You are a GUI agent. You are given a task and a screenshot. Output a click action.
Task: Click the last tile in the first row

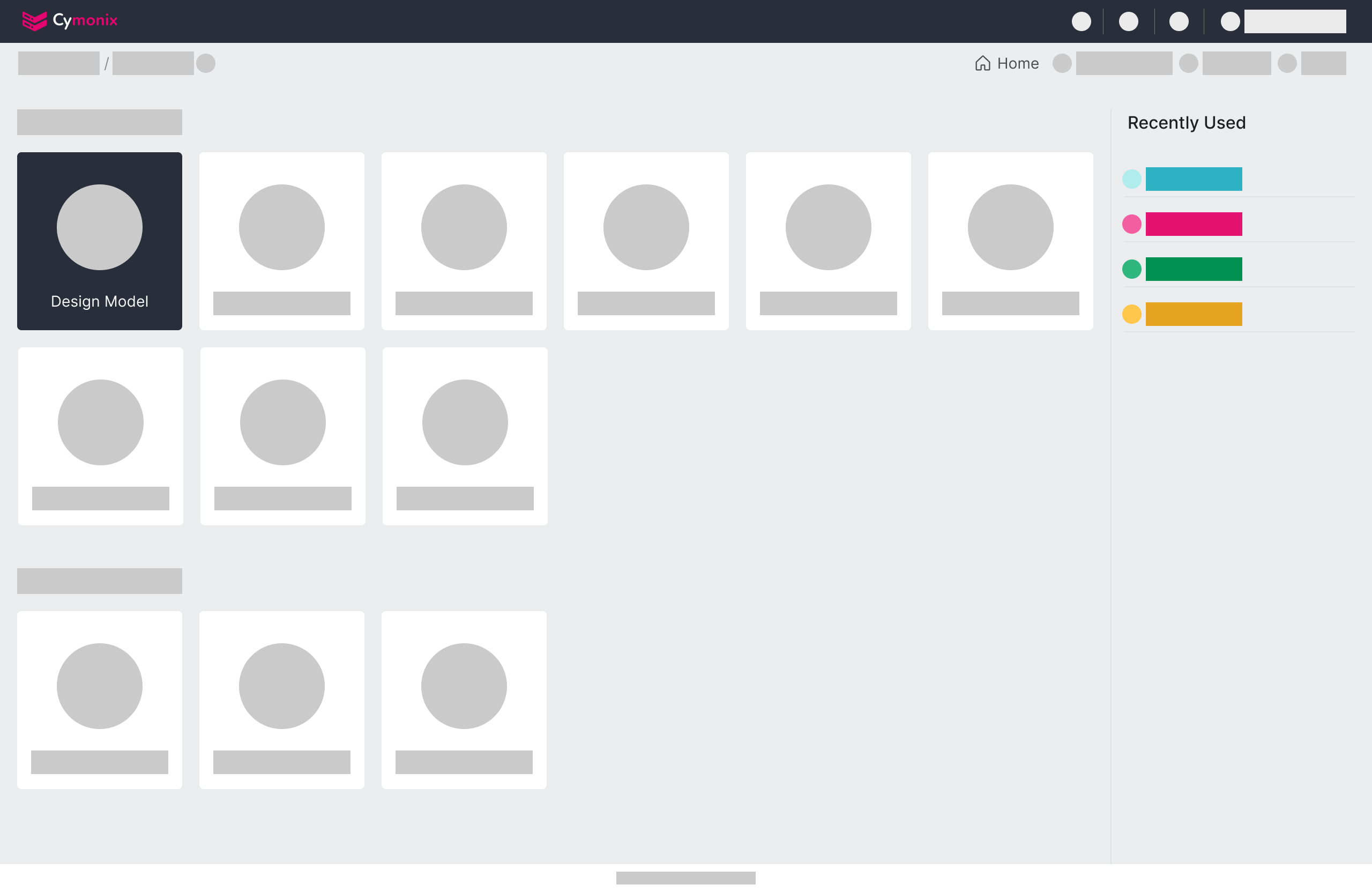tap(1010, 242)
